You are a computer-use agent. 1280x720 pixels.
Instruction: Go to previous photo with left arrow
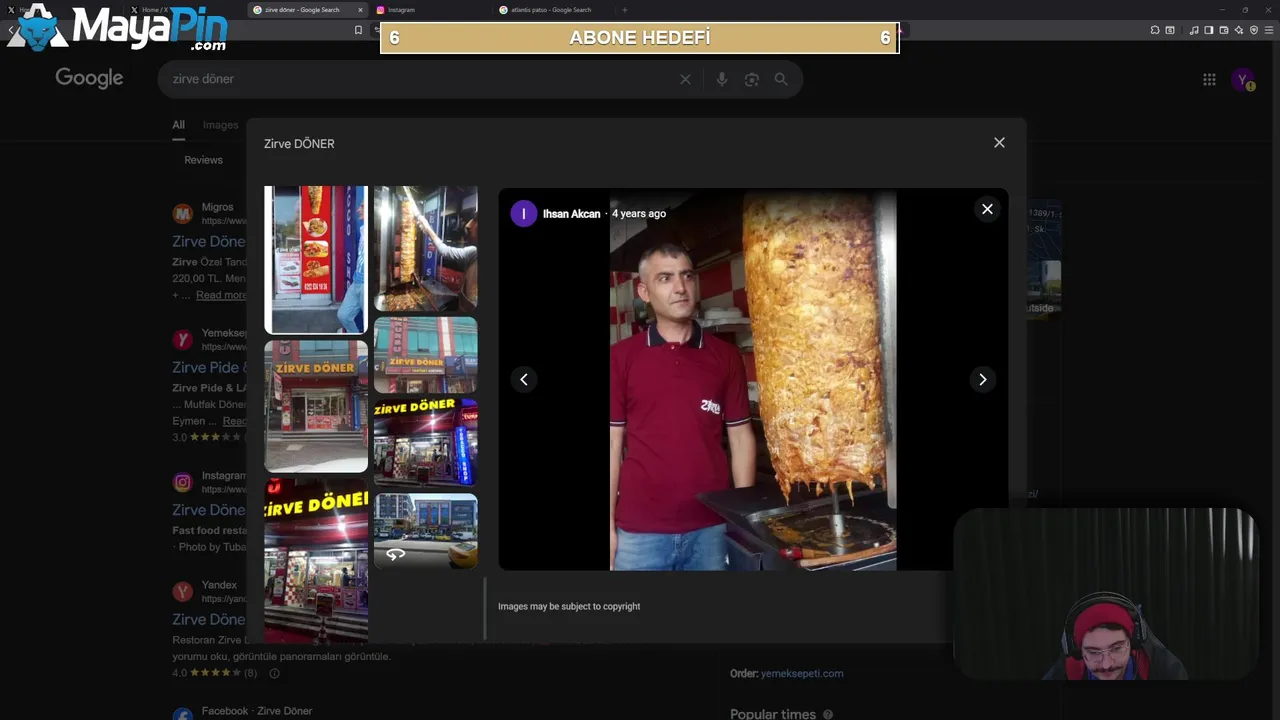pyautogui.click(x=524, y=379)
